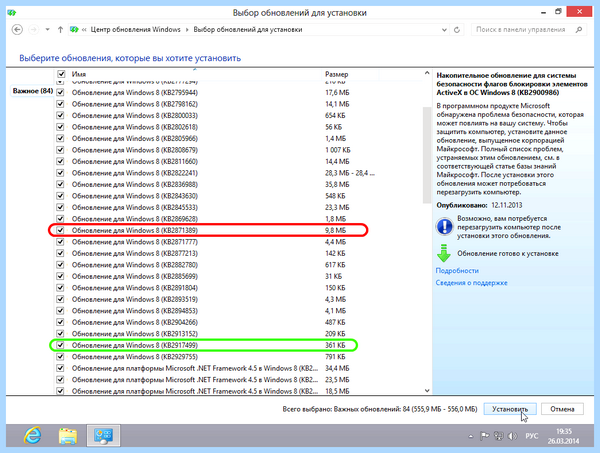Click the Установить button
This screenshot has width=600, height=453.
click(510, 409)
